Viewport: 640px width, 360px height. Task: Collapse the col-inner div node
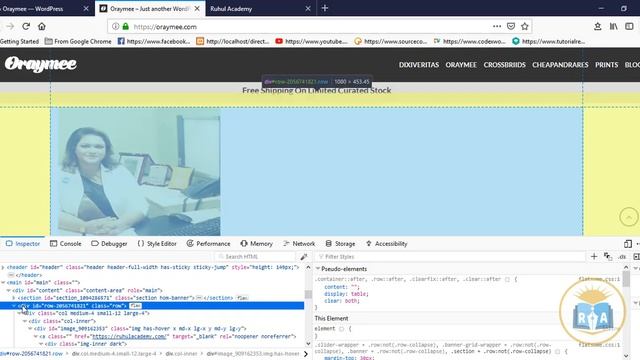pos(24,321)
